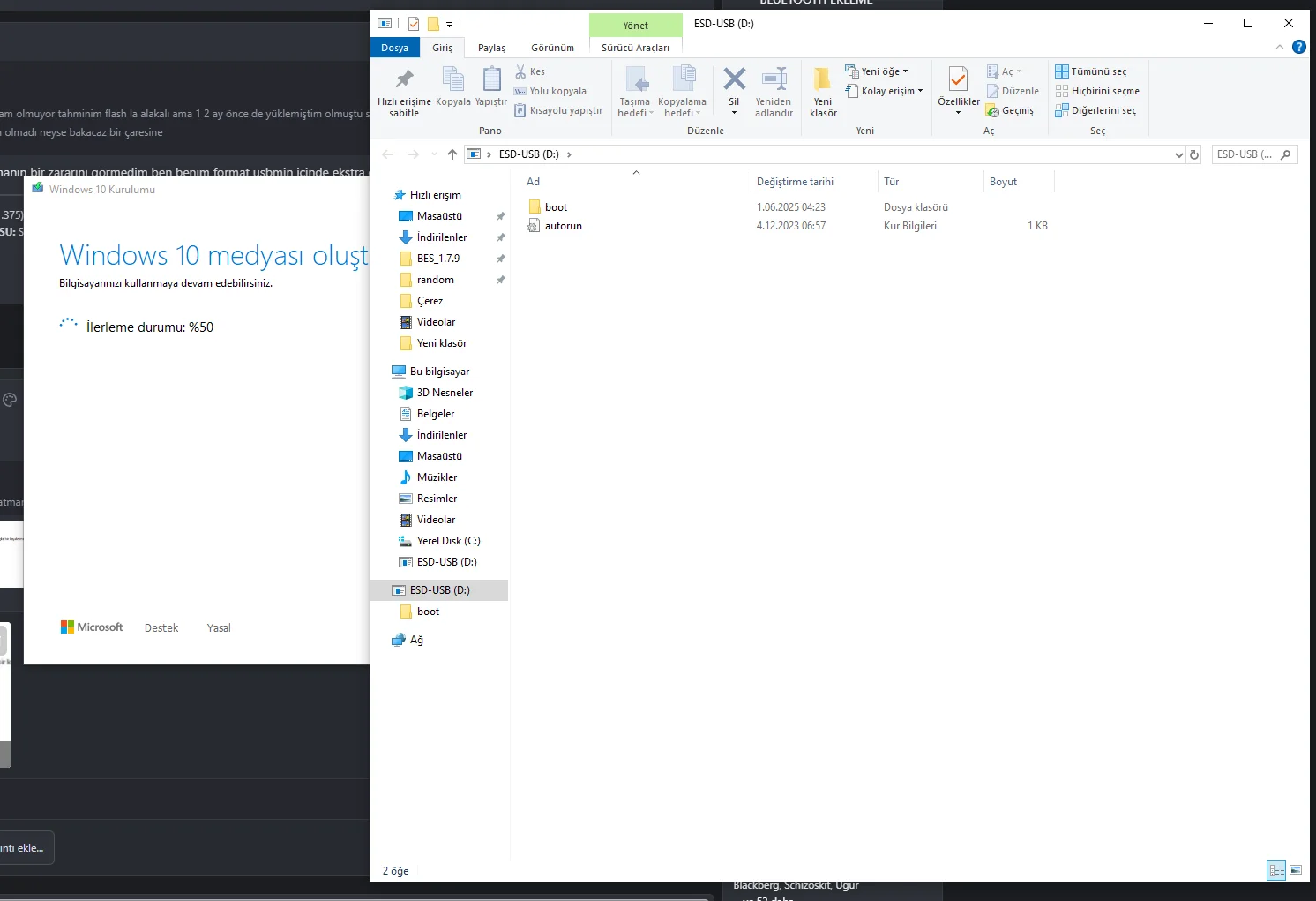Select Hızlı erişim in navigation pane

[436, 195]
